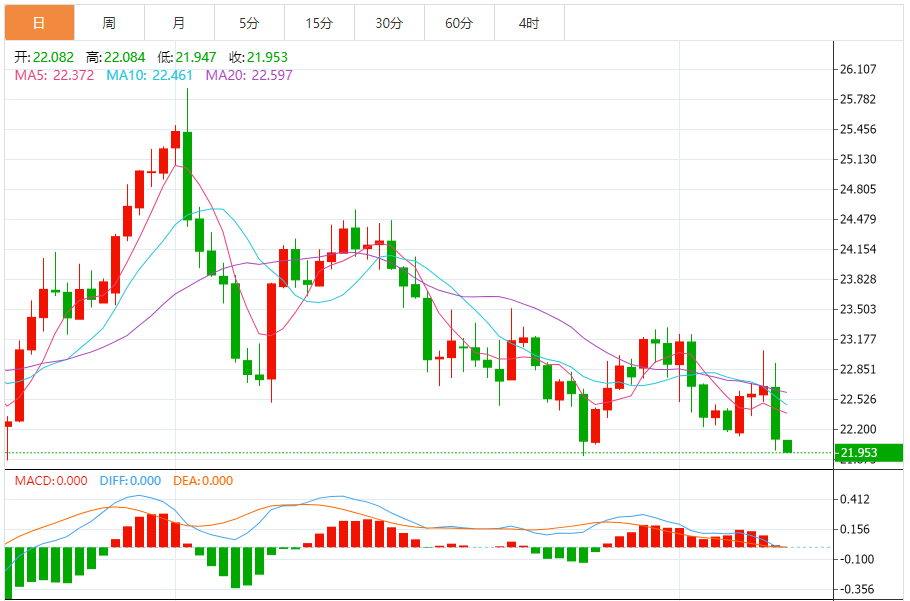Click the MA10: 22.461 indicator label
The width and height of the screenshot is (910, 601).
(149, 75)
